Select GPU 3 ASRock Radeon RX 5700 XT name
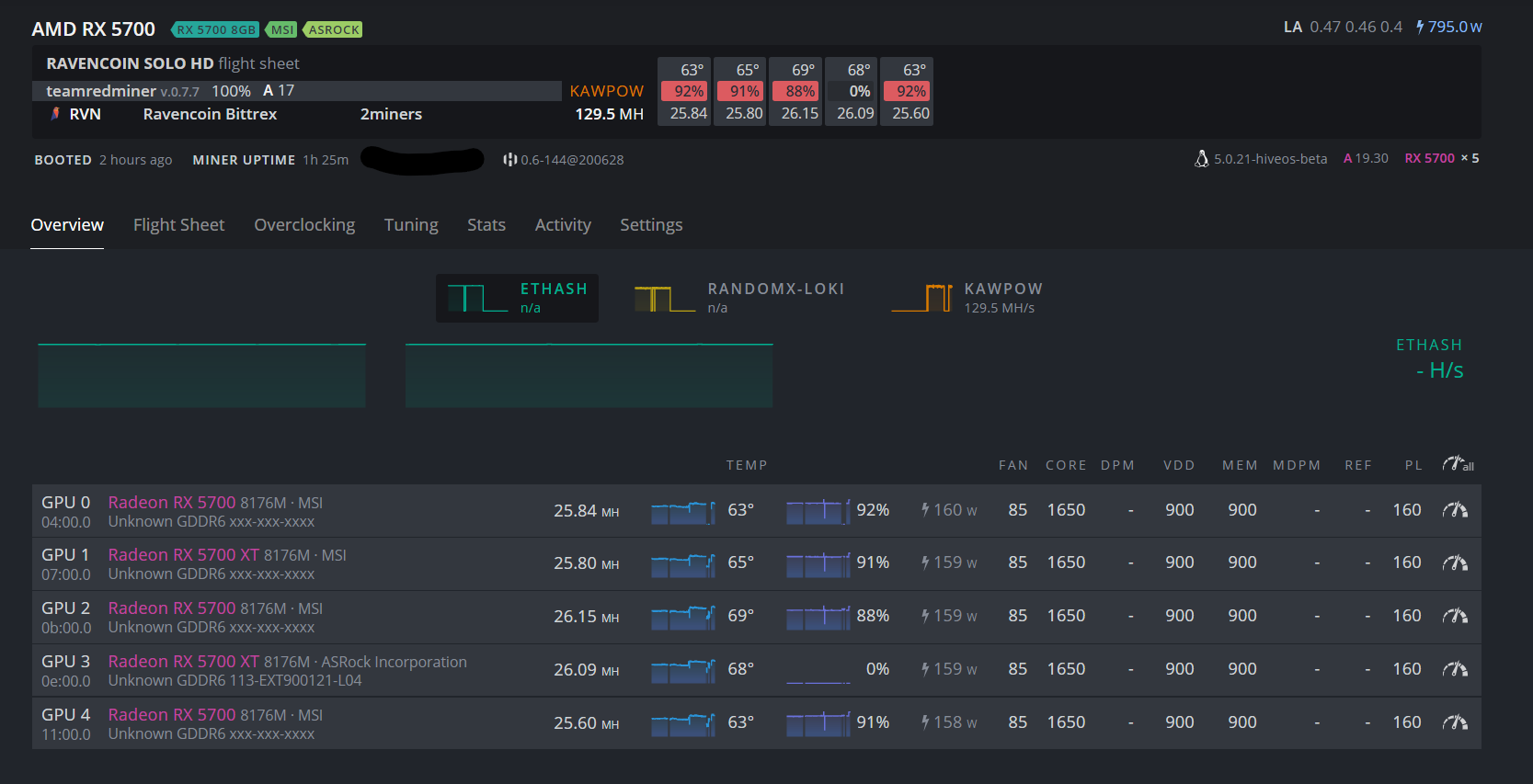 [184, 662]
